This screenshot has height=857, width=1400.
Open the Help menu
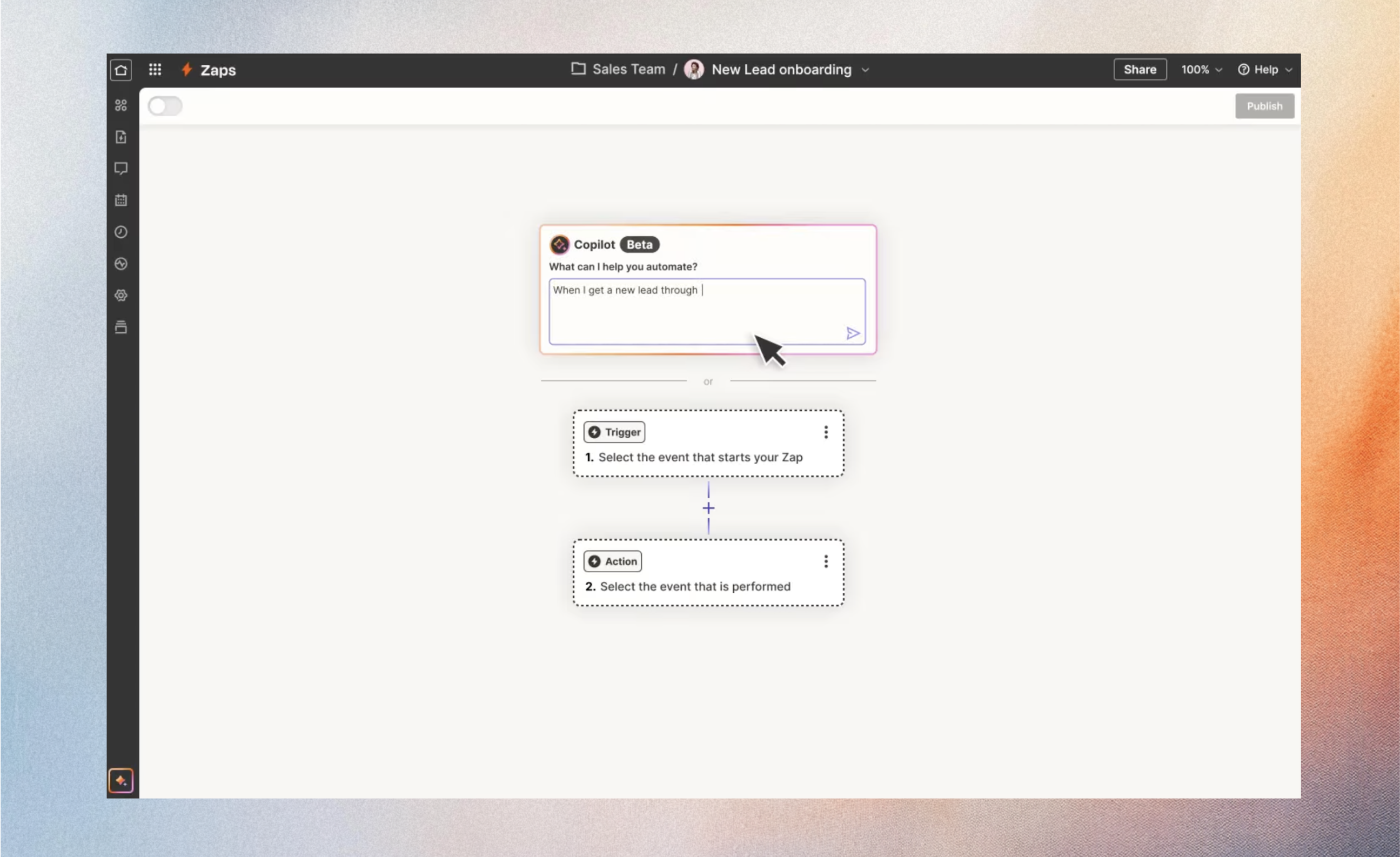click(1265, 69)
